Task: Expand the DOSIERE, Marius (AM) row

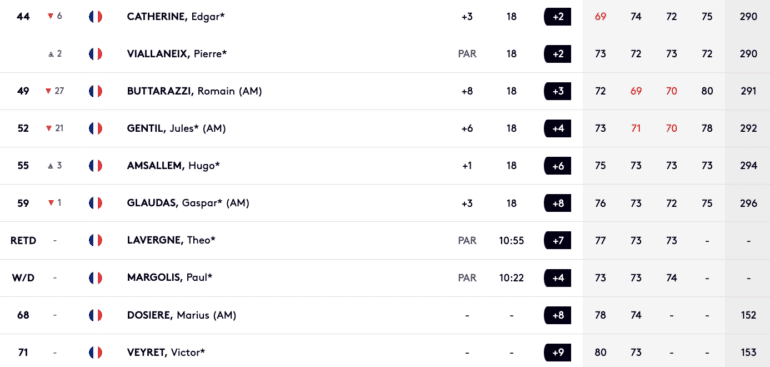Action: pos(385,315)
